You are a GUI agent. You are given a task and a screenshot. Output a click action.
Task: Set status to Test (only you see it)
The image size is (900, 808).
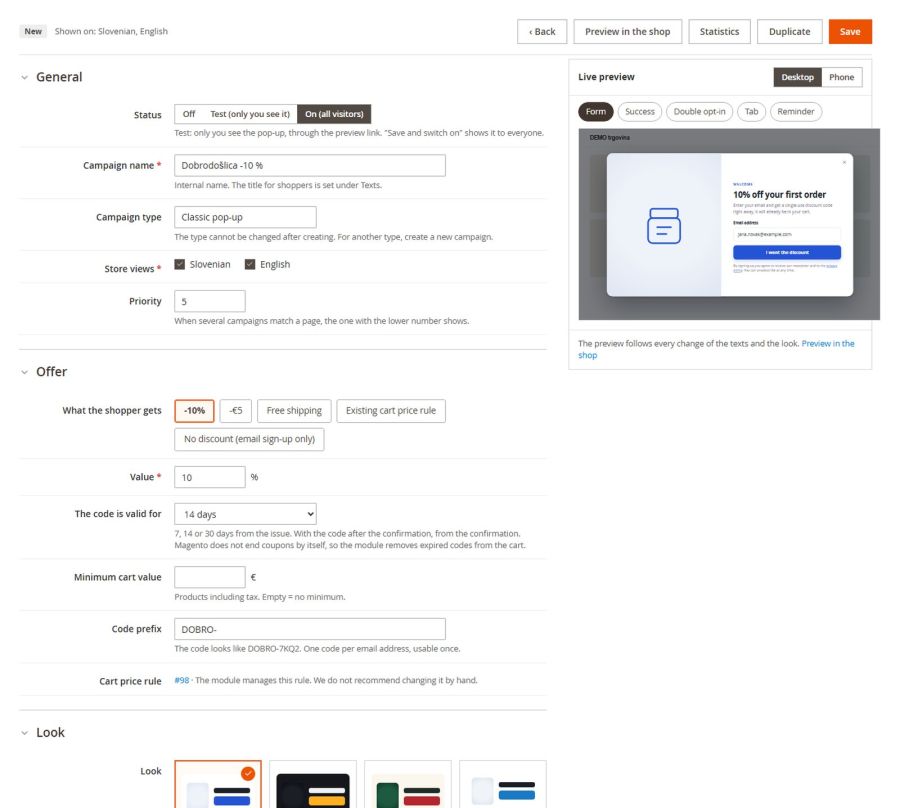tap(250, 114)
